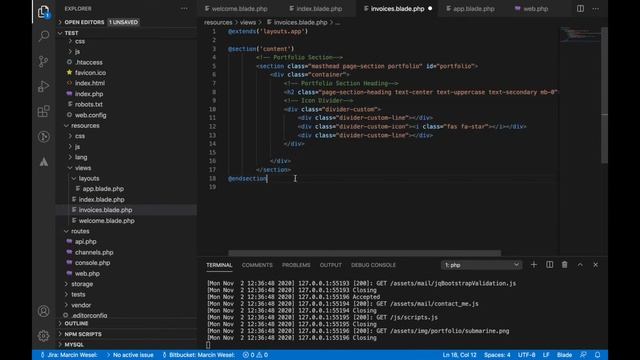Open the Manage gear in activity bar
Viewport: 640px width, 360px height.
(x=43, y=336)
